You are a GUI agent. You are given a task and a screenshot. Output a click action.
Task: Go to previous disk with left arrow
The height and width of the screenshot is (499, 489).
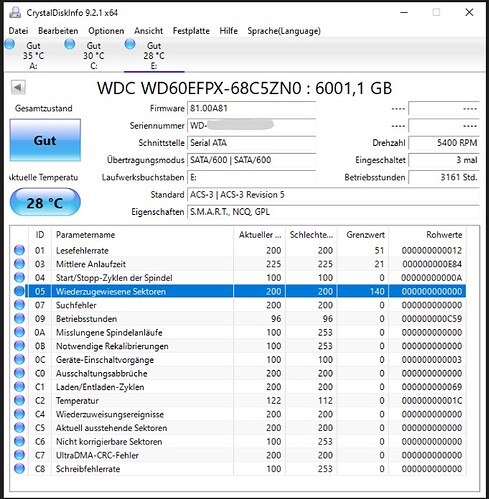(x=18, y=88)
